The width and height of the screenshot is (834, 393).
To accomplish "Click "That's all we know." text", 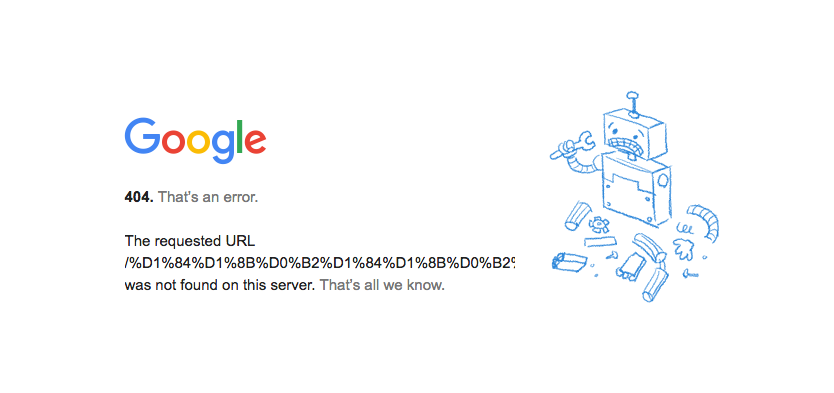I will [x=382, y=285].
